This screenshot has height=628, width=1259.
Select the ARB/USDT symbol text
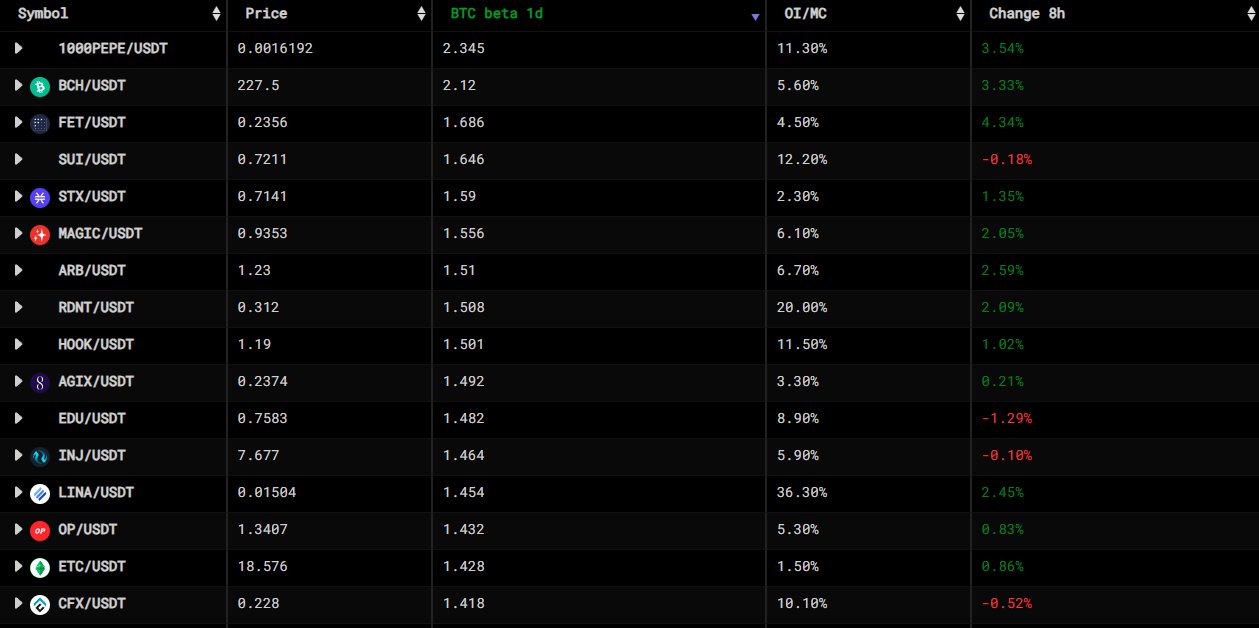click(x=92, y=270)
